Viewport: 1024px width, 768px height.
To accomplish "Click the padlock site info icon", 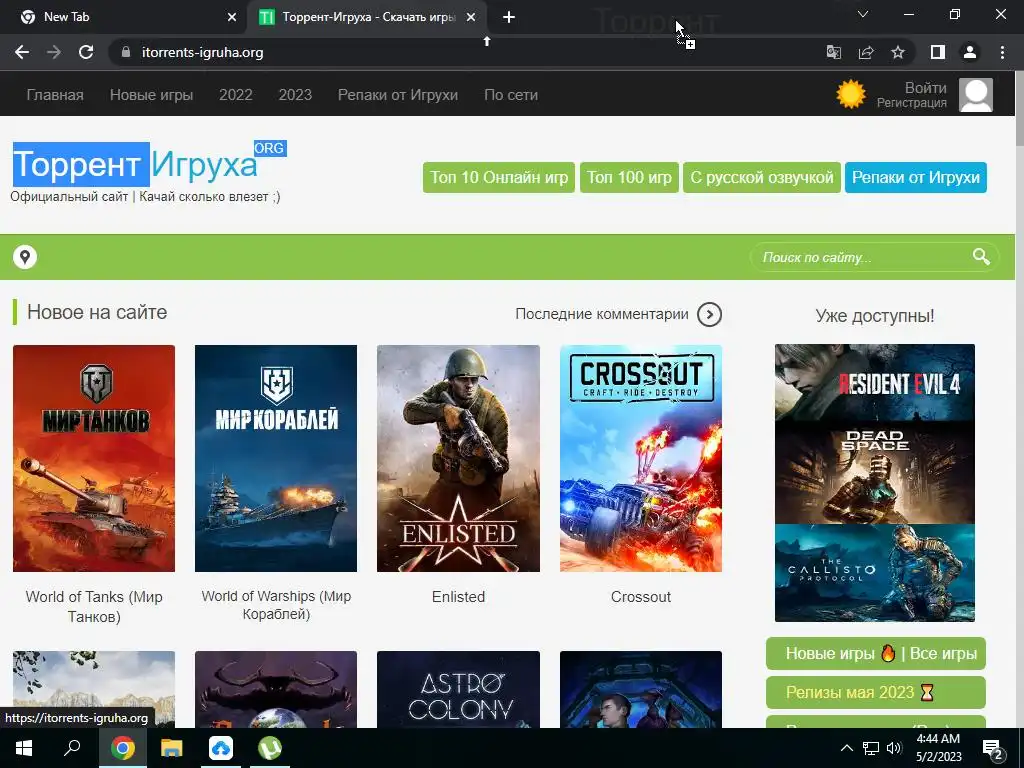I will click(126, 52).
